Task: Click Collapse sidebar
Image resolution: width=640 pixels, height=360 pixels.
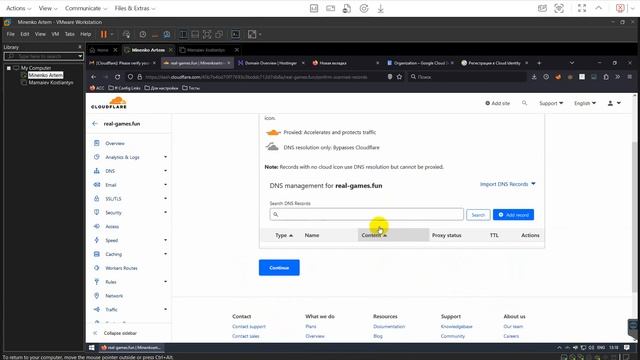Action: [x=116, y=333]
